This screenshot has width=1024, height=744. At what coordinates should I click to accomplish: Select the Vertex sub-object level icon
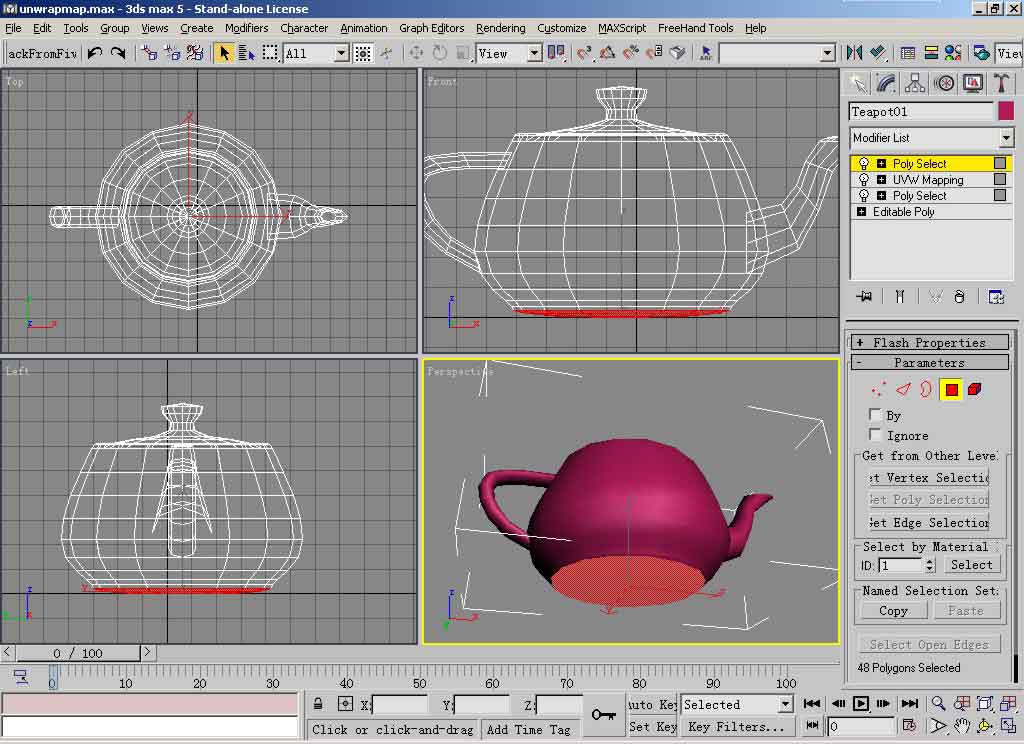point(879,389)
